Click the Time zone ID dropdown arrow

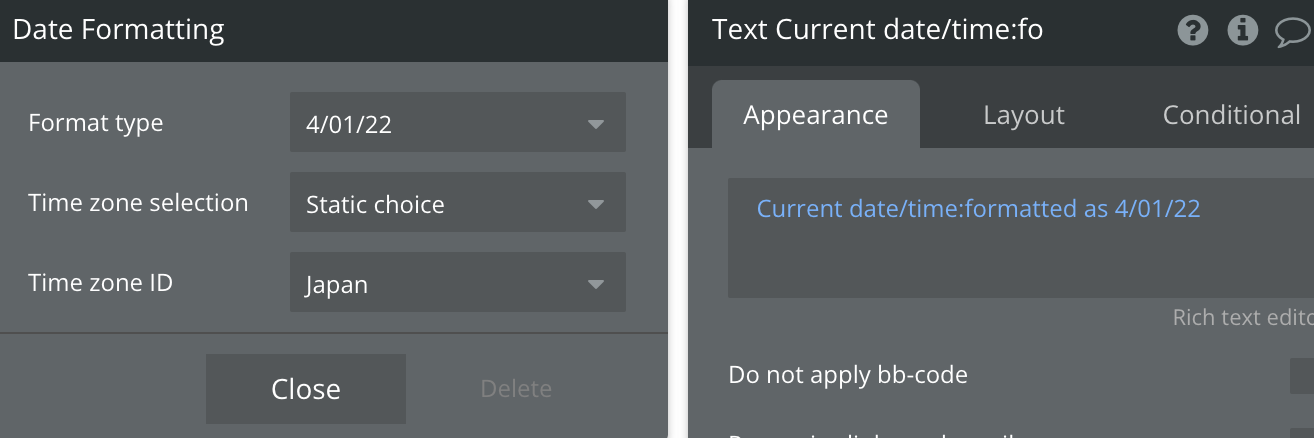click(596, 284)
